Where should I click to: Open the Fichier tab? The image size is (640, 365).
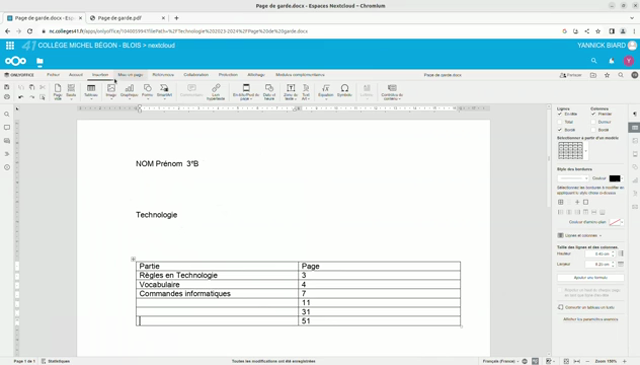(53, 75)
